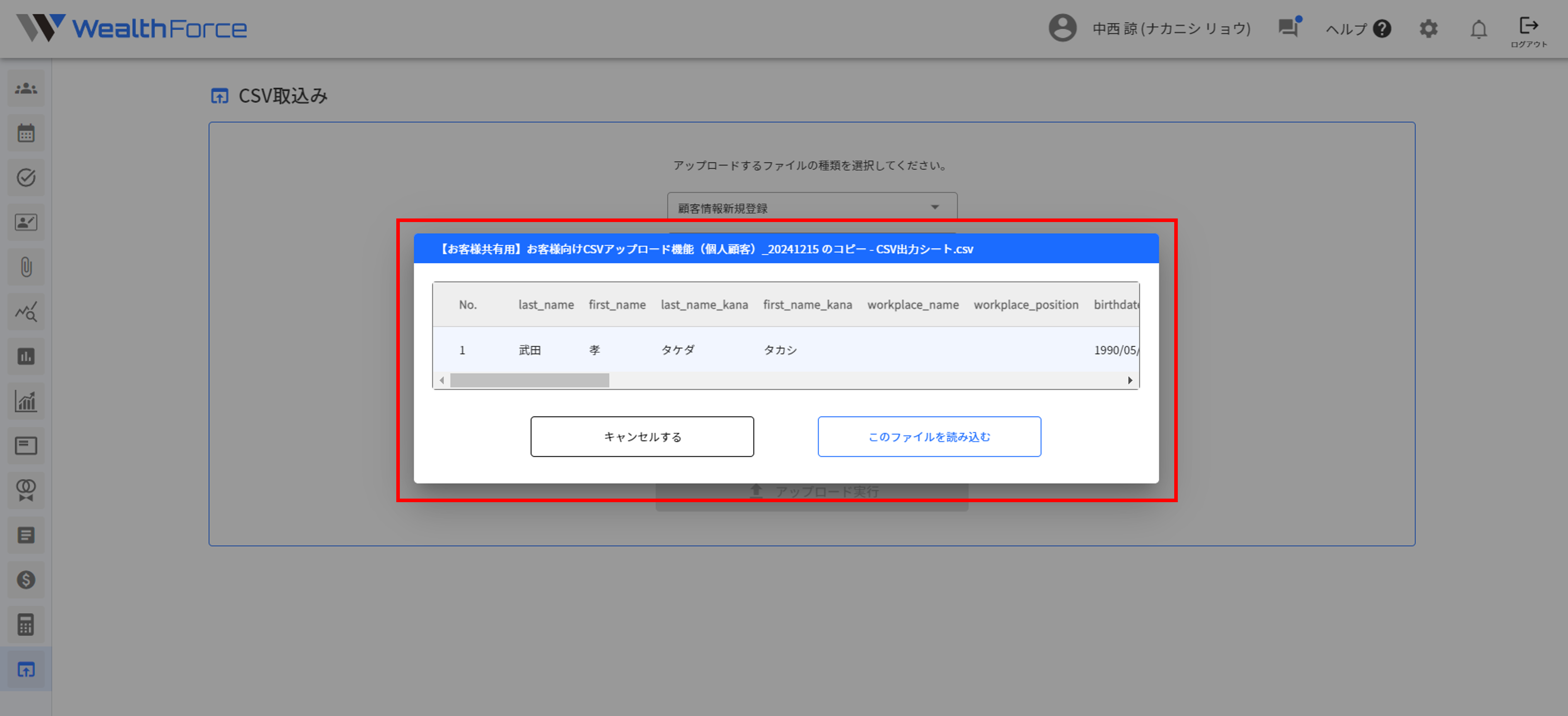Open the chat messages icon in header

(1288, 28)
